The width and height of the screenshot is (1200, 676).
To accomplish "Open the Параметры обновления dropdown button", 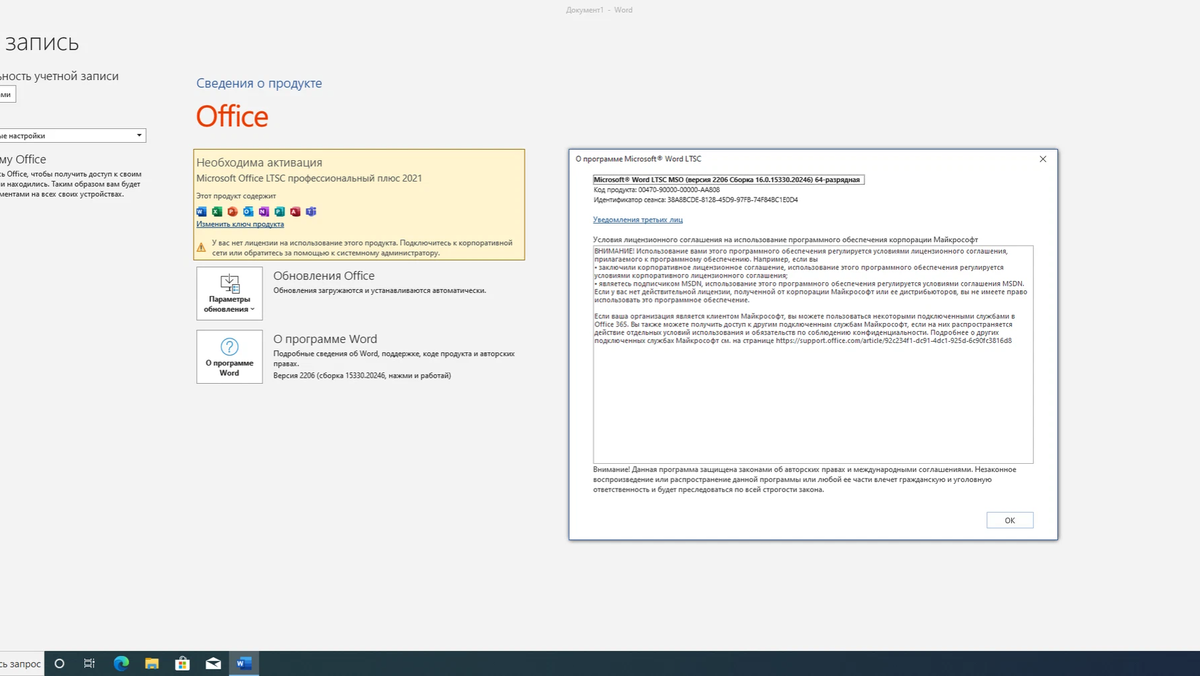I will 230,293.
